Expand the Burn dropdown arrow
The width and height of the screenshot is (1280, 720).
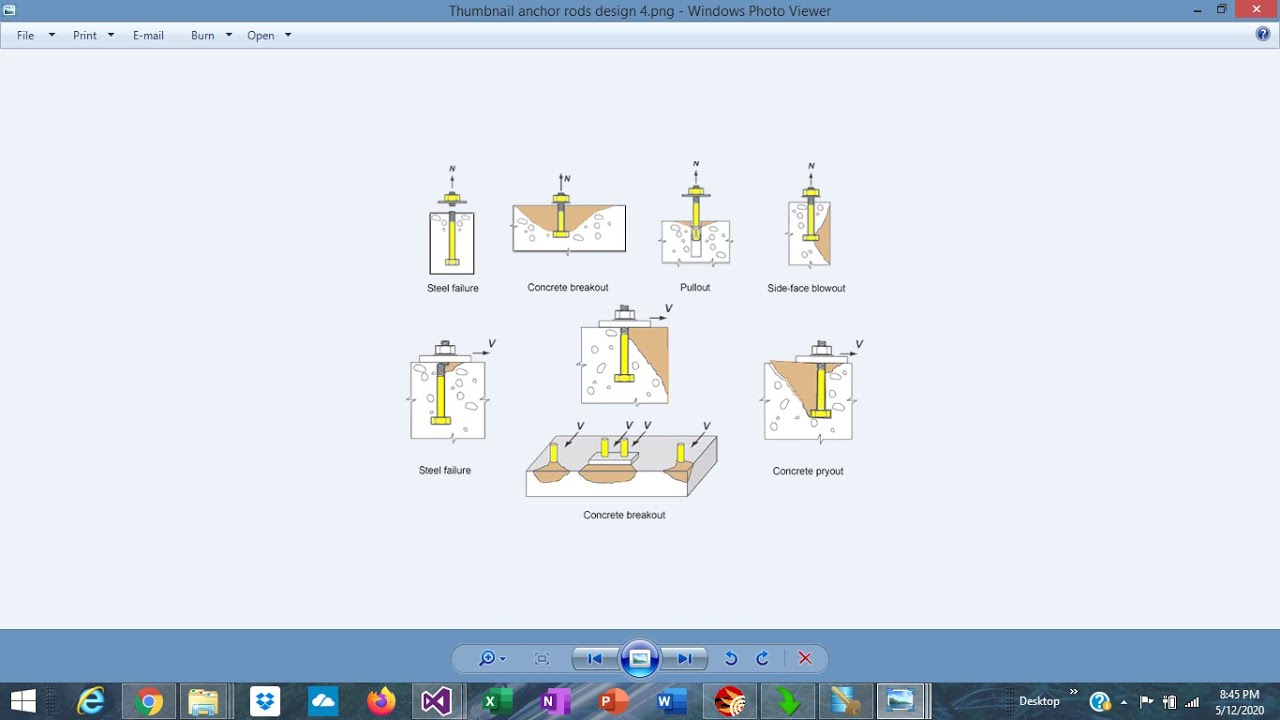coord(229,35)
